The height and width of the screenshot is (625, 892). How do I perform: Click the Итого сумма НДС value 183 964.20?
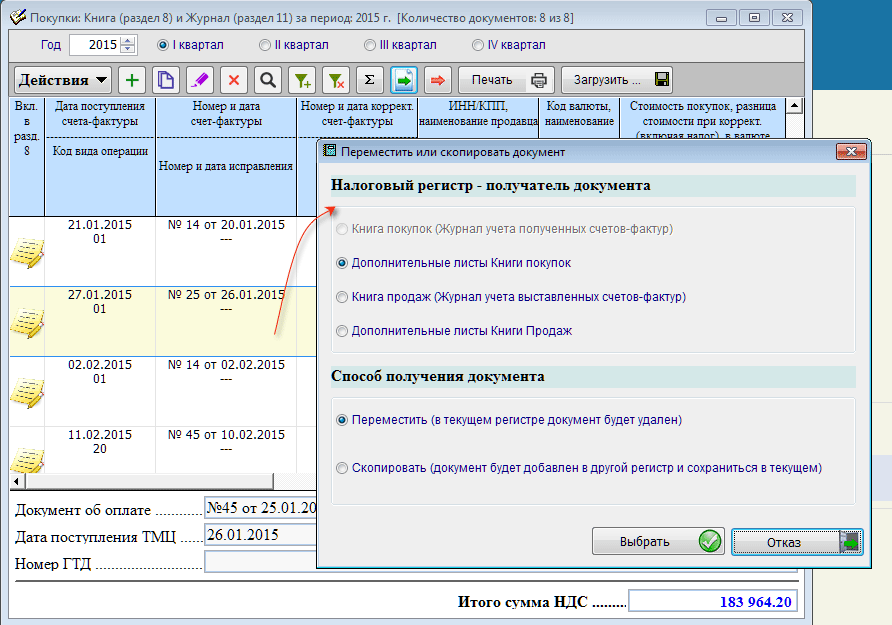[713, 601]
